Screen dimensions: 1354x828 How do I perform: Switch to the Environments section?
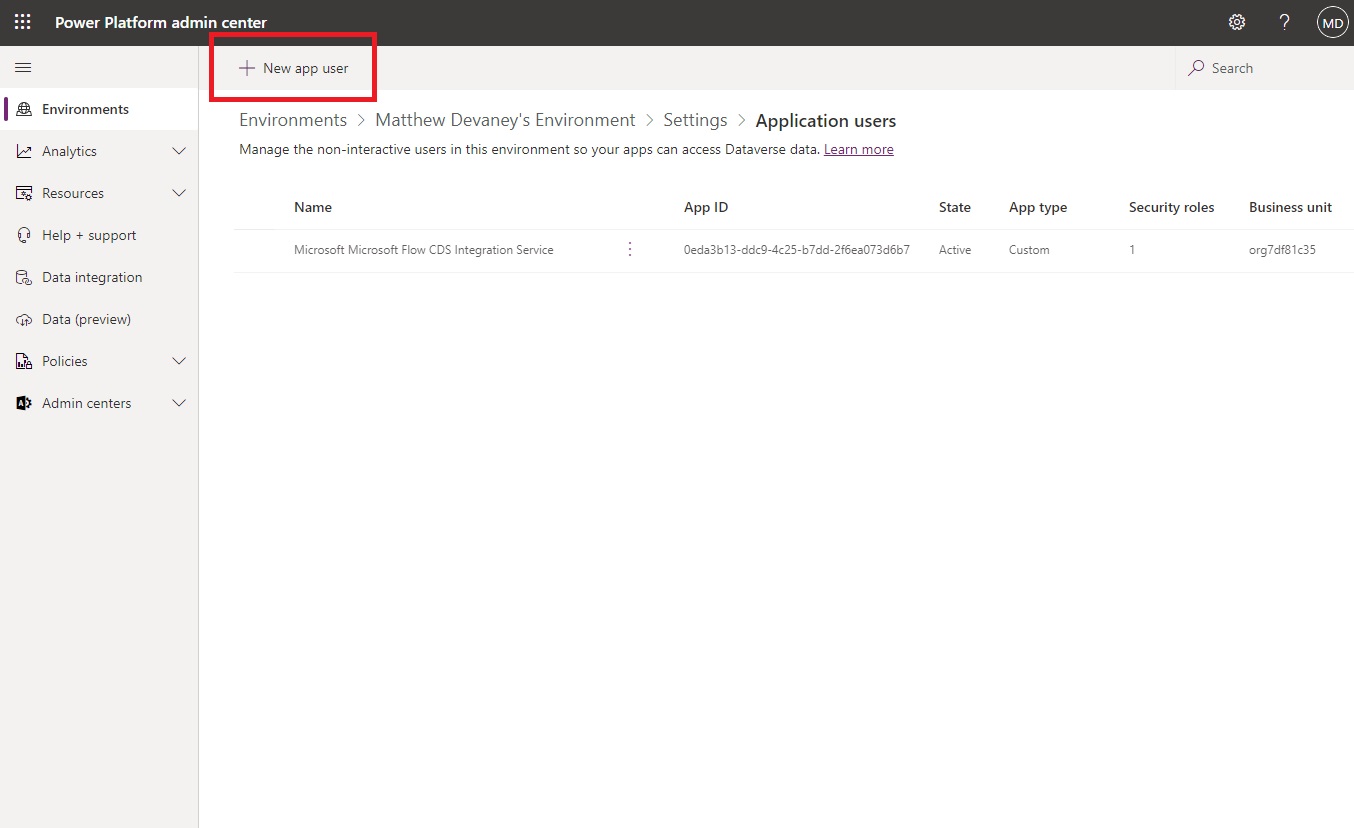84,109
